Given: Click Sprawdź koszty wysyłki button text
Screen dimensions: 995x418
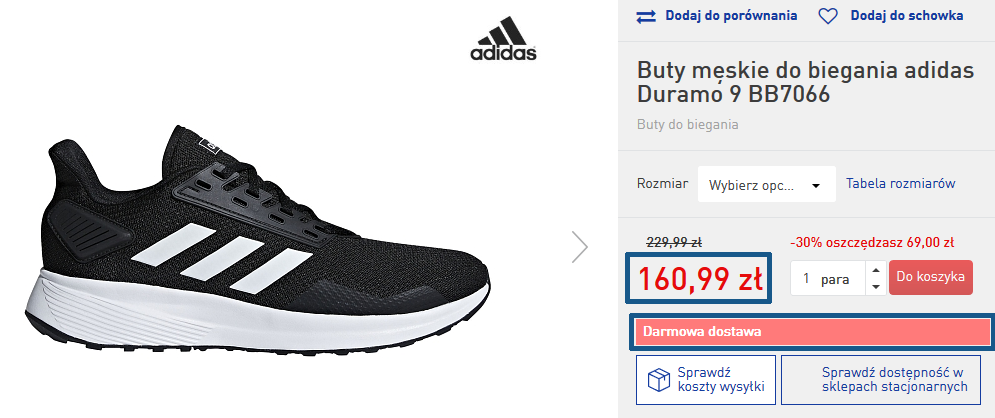Looking at the screenshot, I should 720,380.
